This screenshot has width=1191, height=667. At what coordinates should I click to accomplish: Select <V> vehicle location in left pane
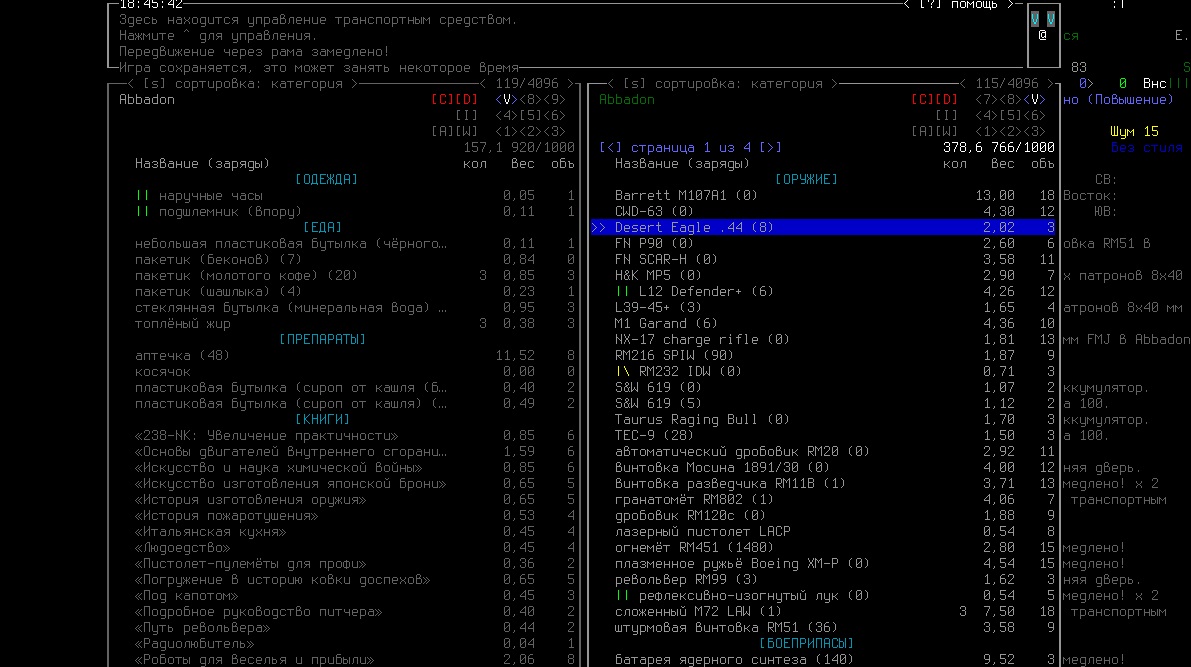507,100
